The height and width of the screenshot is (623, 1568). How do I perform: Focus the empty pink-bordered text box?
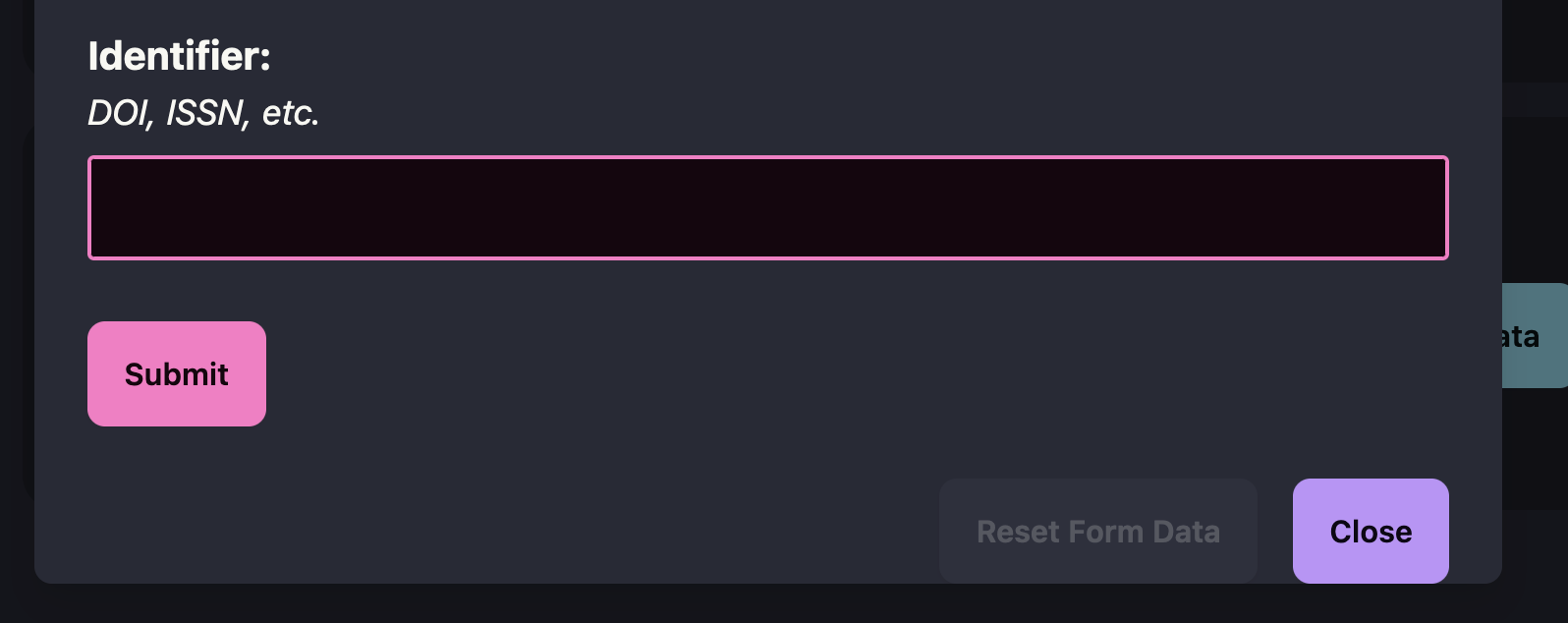pos(767,207)
